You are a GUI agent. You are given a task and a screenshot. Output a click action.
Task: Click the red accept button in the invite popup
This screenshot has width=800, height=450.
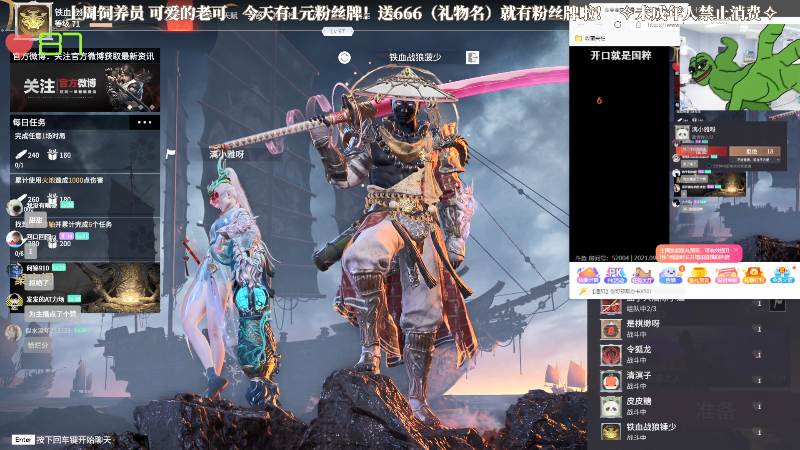pos(703,152)
